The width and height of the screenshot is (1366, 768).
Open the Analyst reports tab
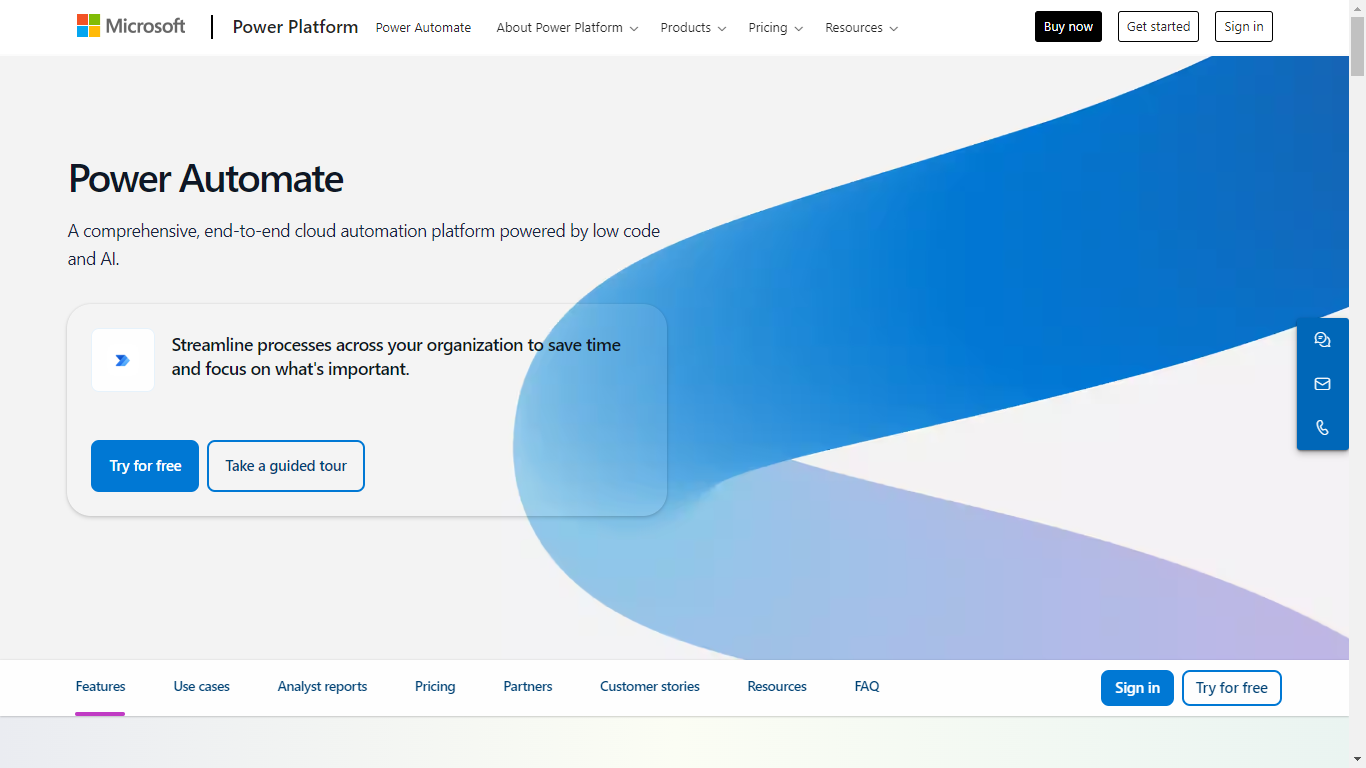[x=322, y=687]
